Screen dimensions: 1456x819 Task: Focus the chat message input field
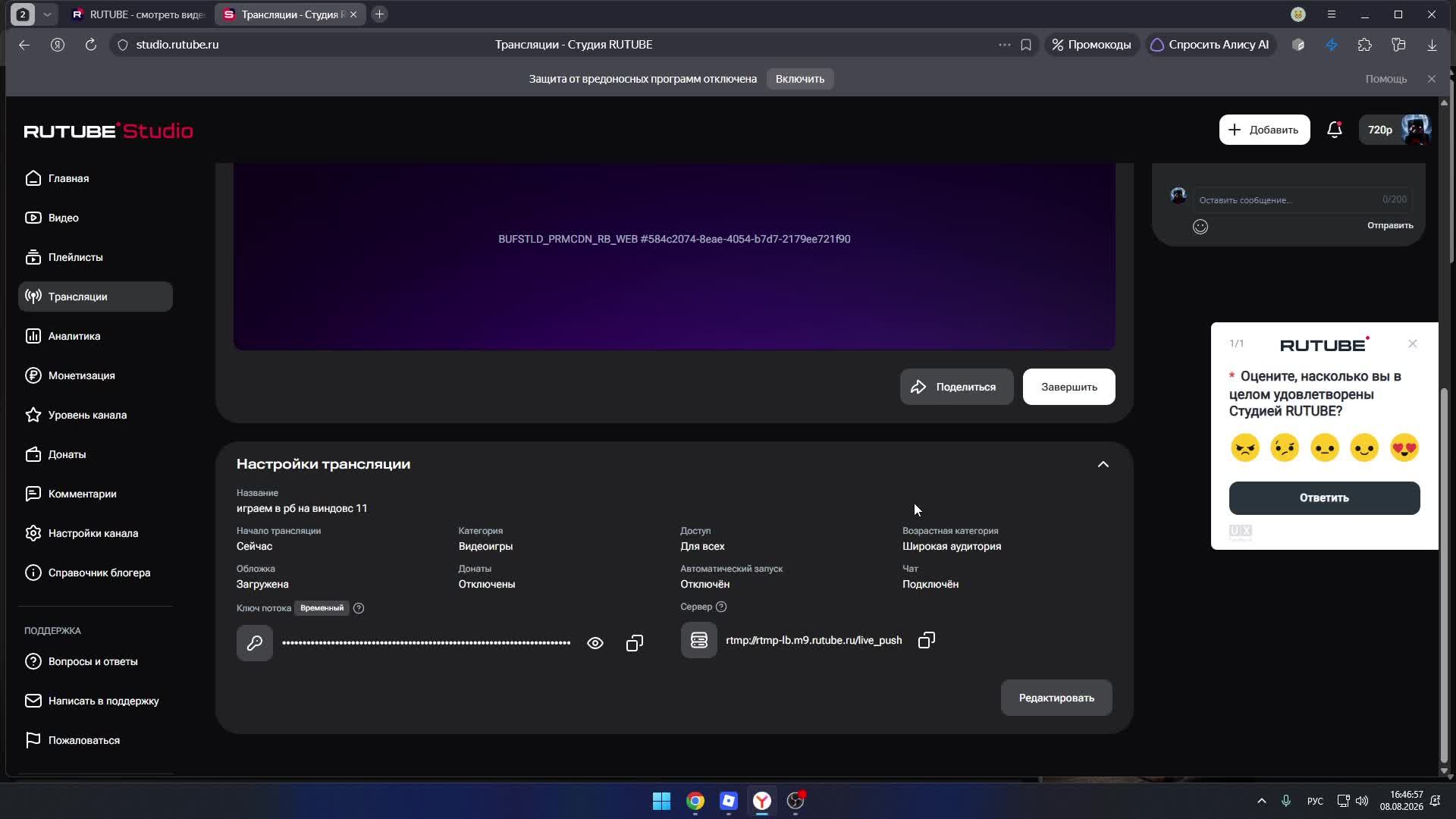pyautogui.click(x=1302, y=199)
